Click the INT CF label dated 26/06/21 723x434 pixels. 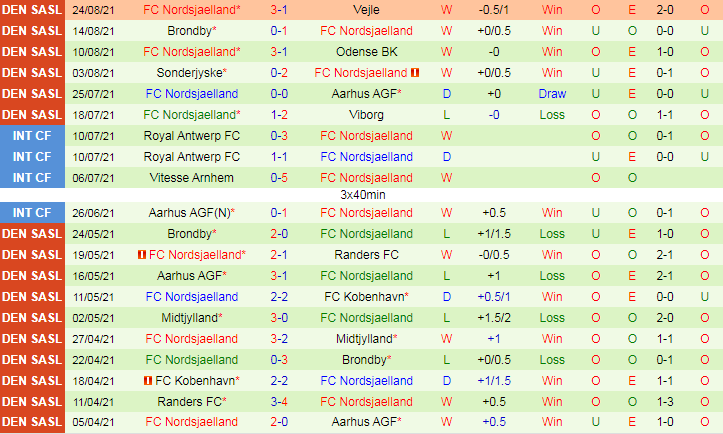tap(32, 212)
